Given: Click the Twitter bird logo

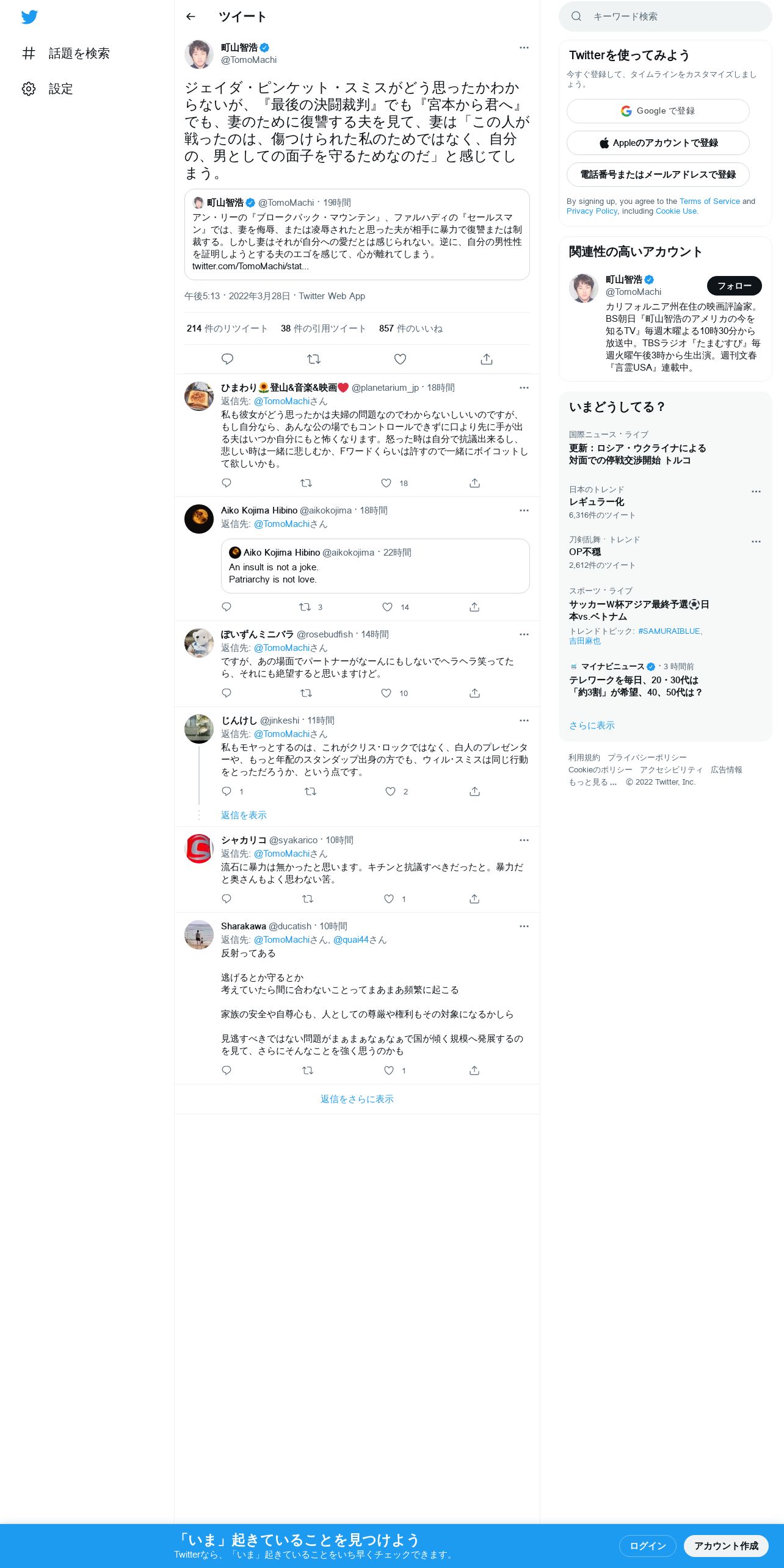Looking at the screenshot, I should coord(29,17).
